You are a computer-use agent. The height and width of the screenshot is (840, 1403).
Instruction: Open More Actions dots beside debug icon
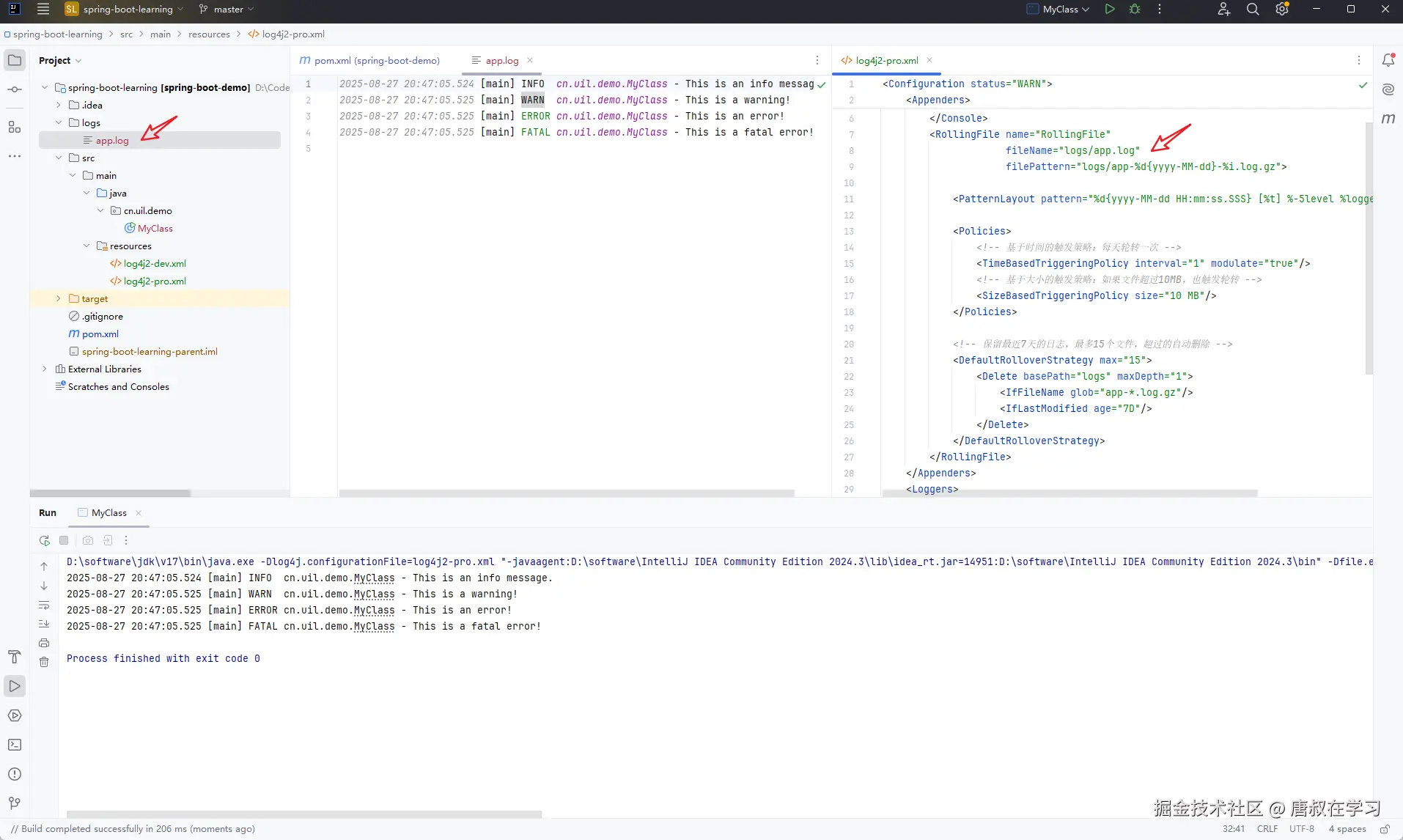[1160, 10]
